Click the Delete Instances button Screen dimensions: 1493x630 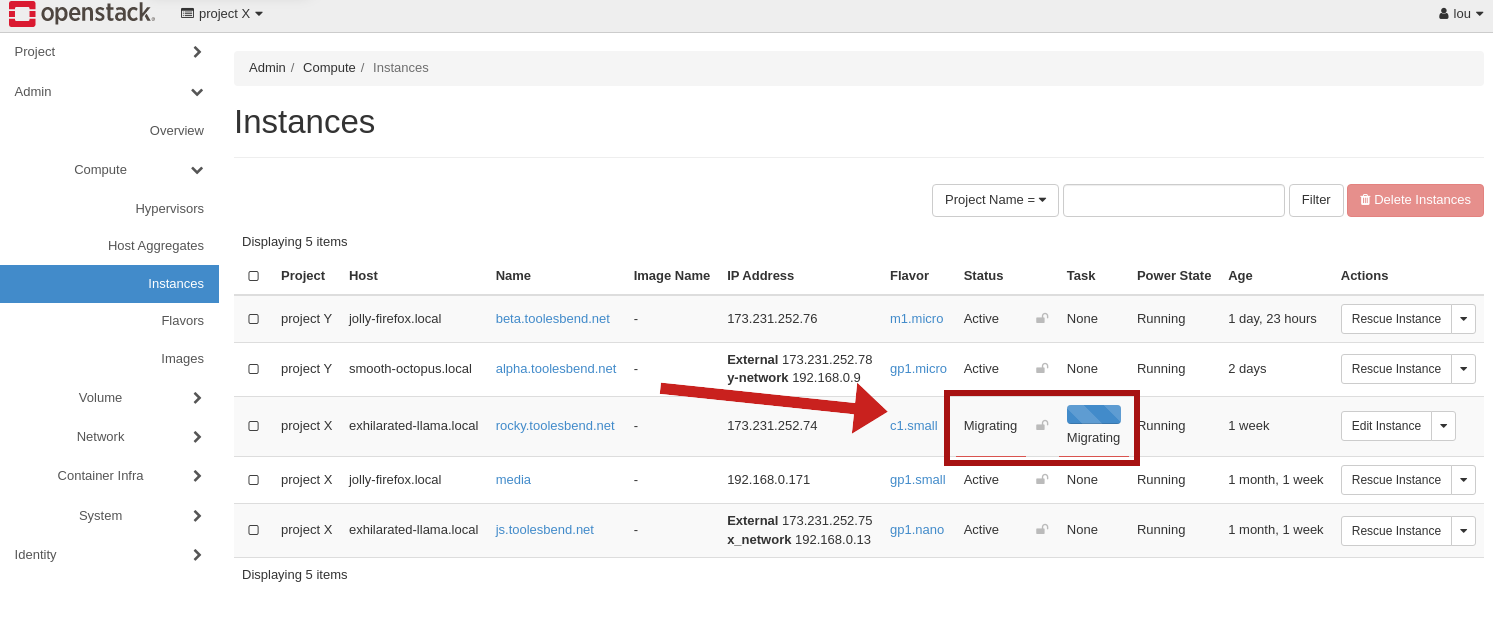(1414, 200)
